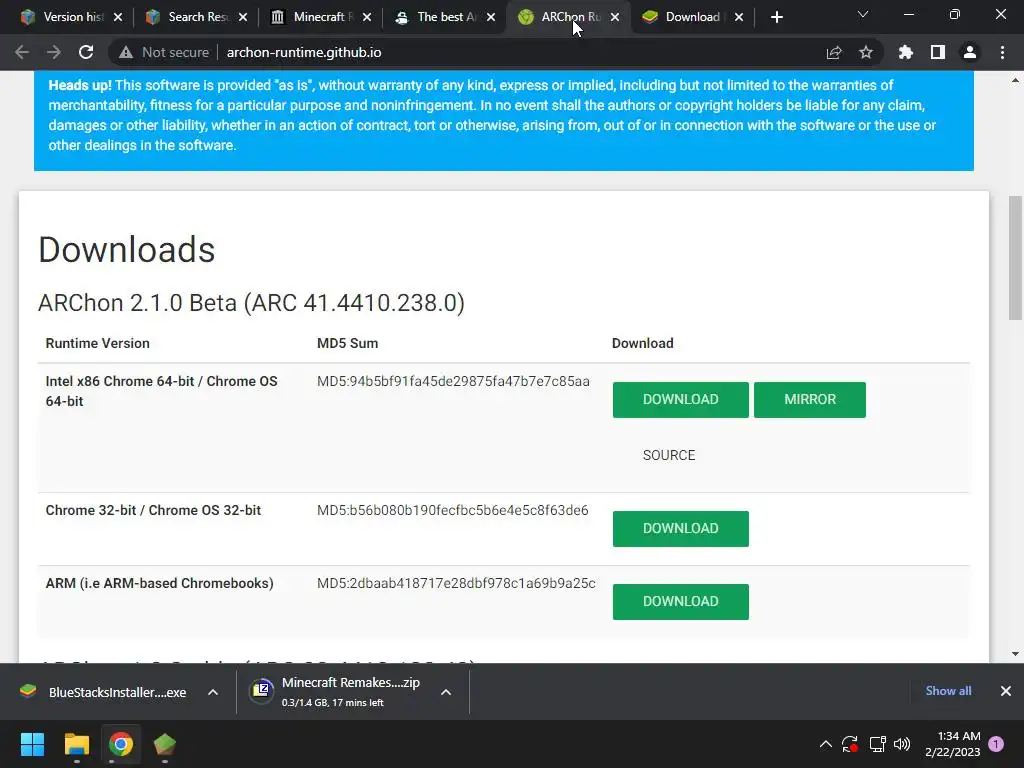1024x768 pixels.
Task: Open the Not secure site info warning
Action: coord(164,52)
